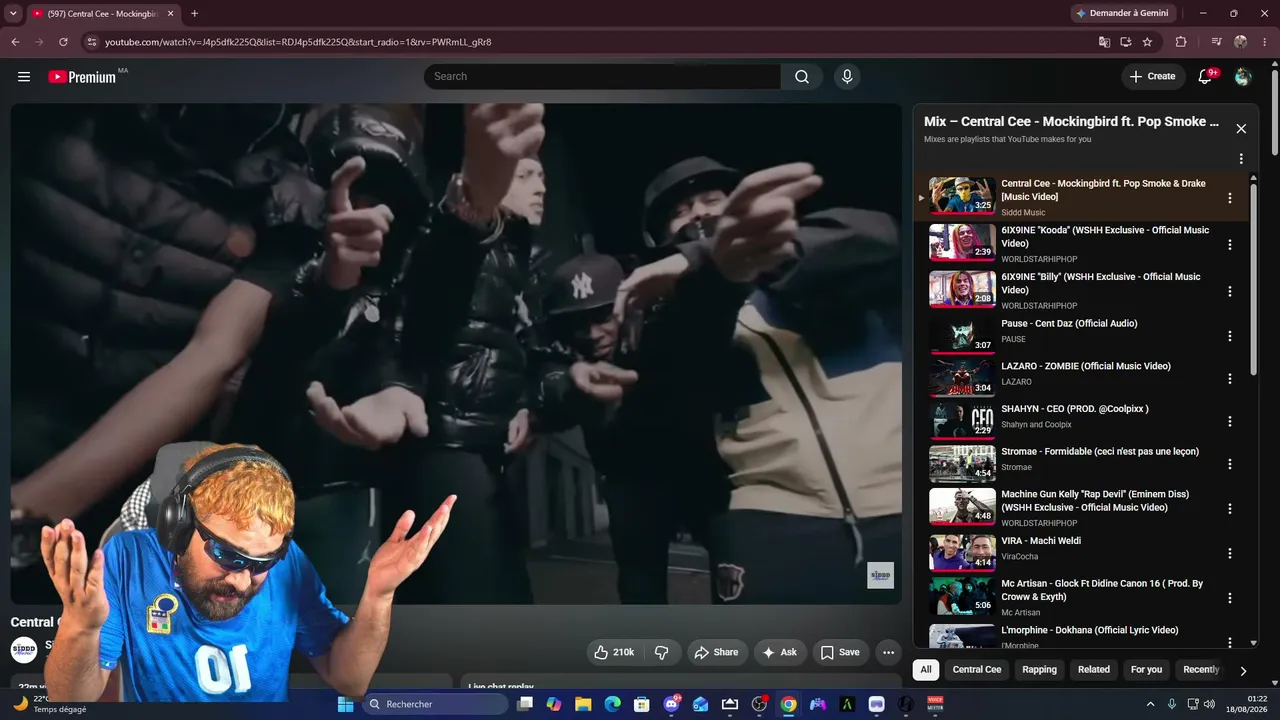The image size is (1280, 720).
Task: Open the Chrome profile avatar
Action: [1240, 42]
